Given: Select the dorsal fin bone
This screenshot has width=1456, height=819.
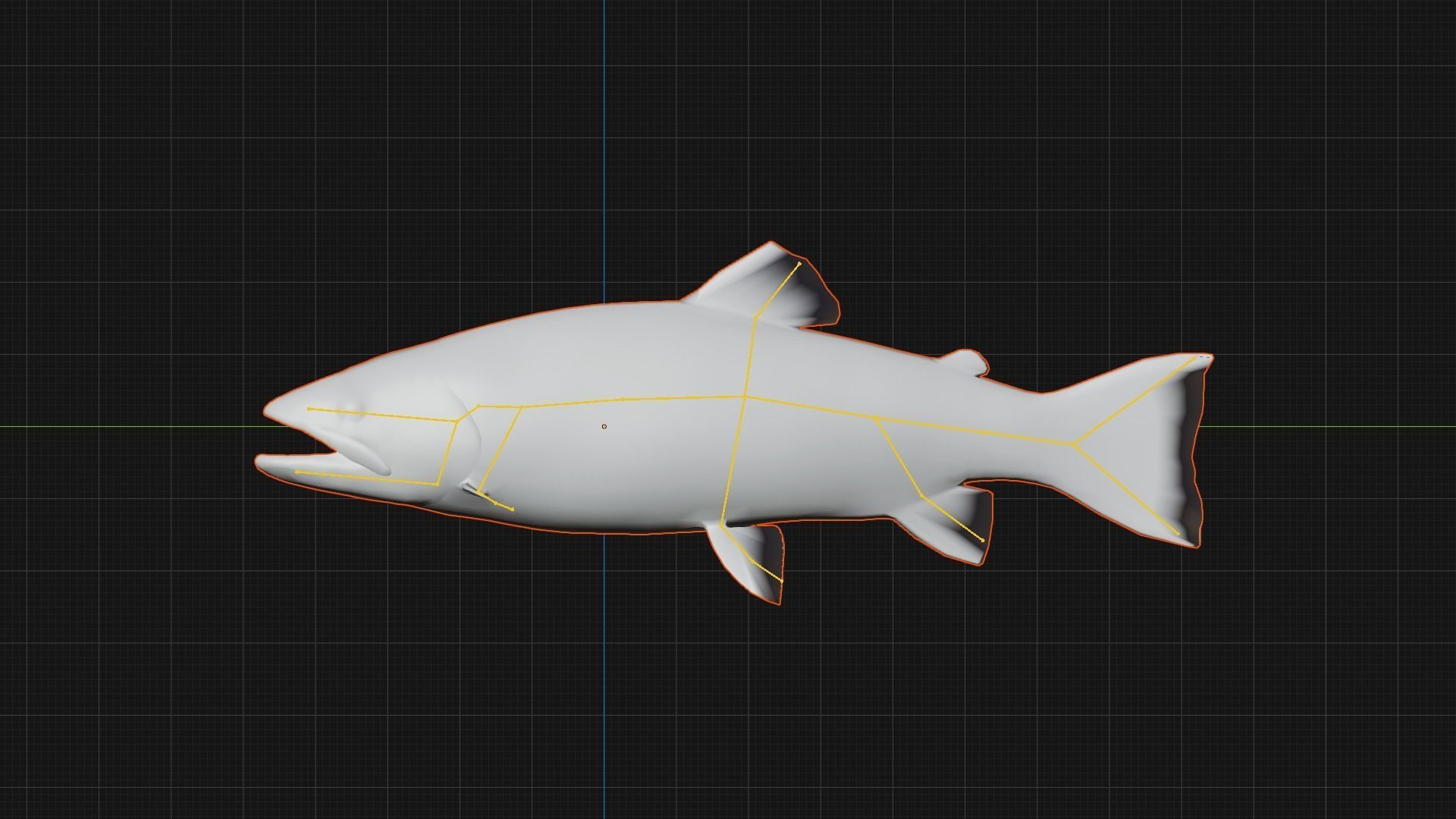Looking at the screenshot, I should point(777,290).
